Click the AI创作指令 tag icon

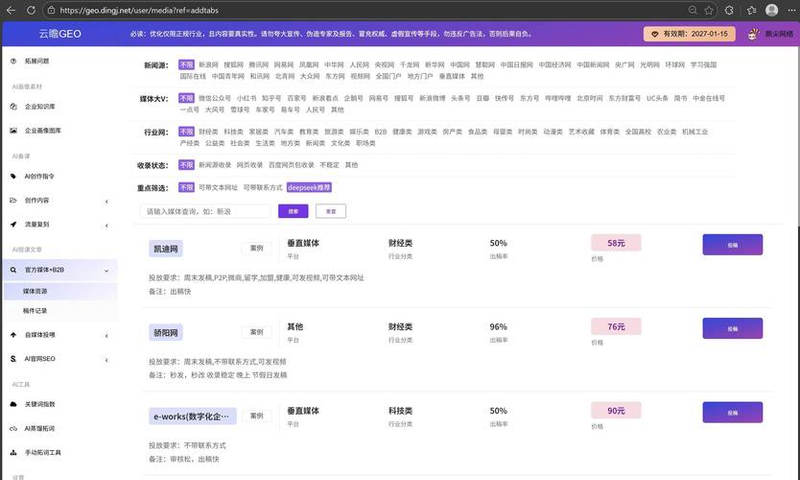point(12,176)
